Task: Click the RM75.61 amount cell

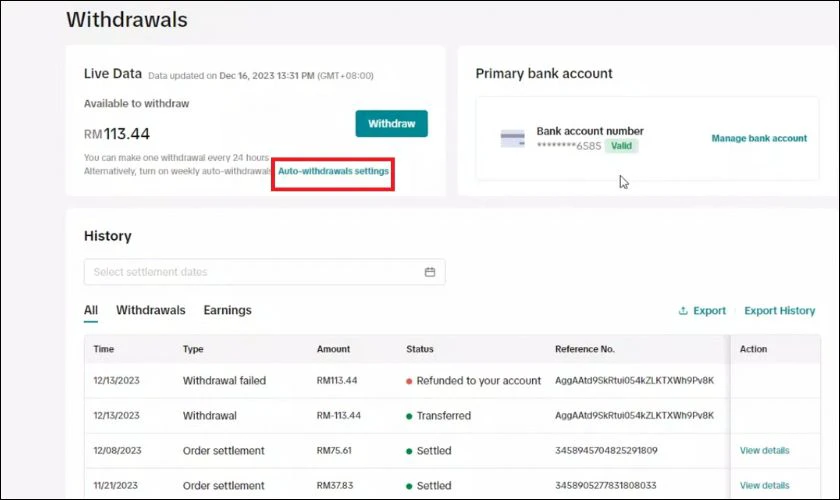Action: coord(334,451)
